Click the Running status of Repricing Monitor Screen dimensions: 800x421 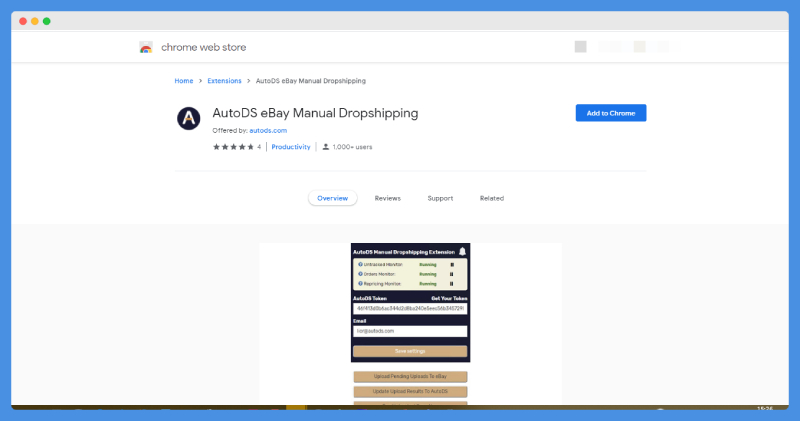coord(428,284)
